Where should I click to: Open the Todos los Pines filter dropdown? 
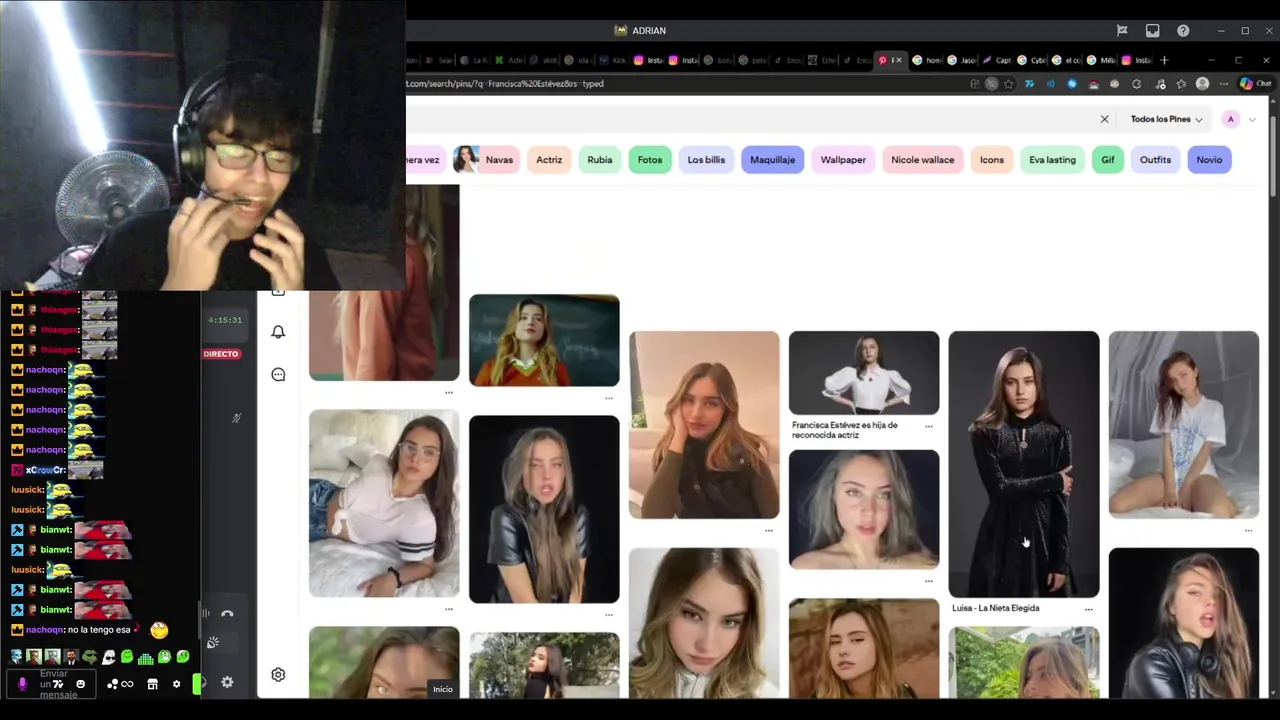(1166, 119)
